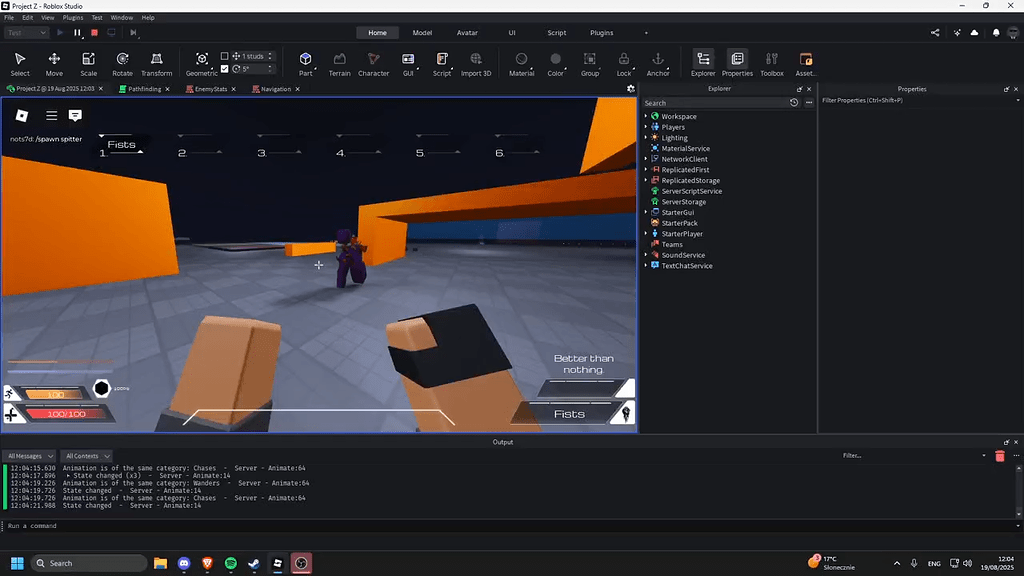
Task: Open the in-game chat icon
Action: 75,116
